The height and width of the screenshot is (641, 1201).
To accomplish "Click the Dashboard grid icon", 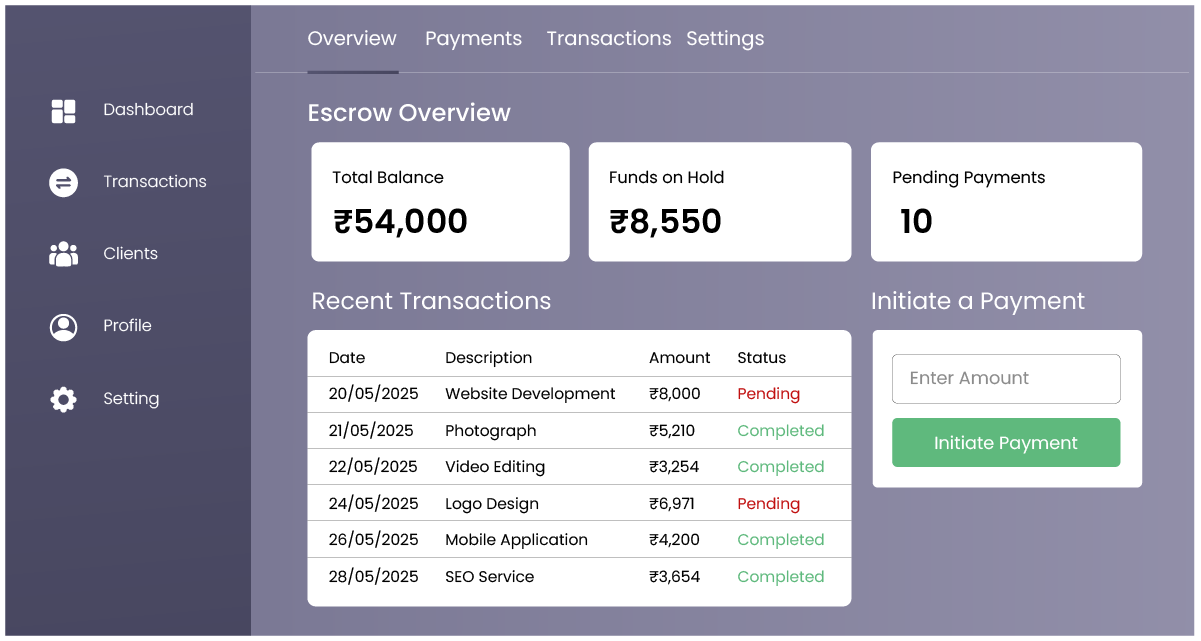I will (x=63, y=111).
